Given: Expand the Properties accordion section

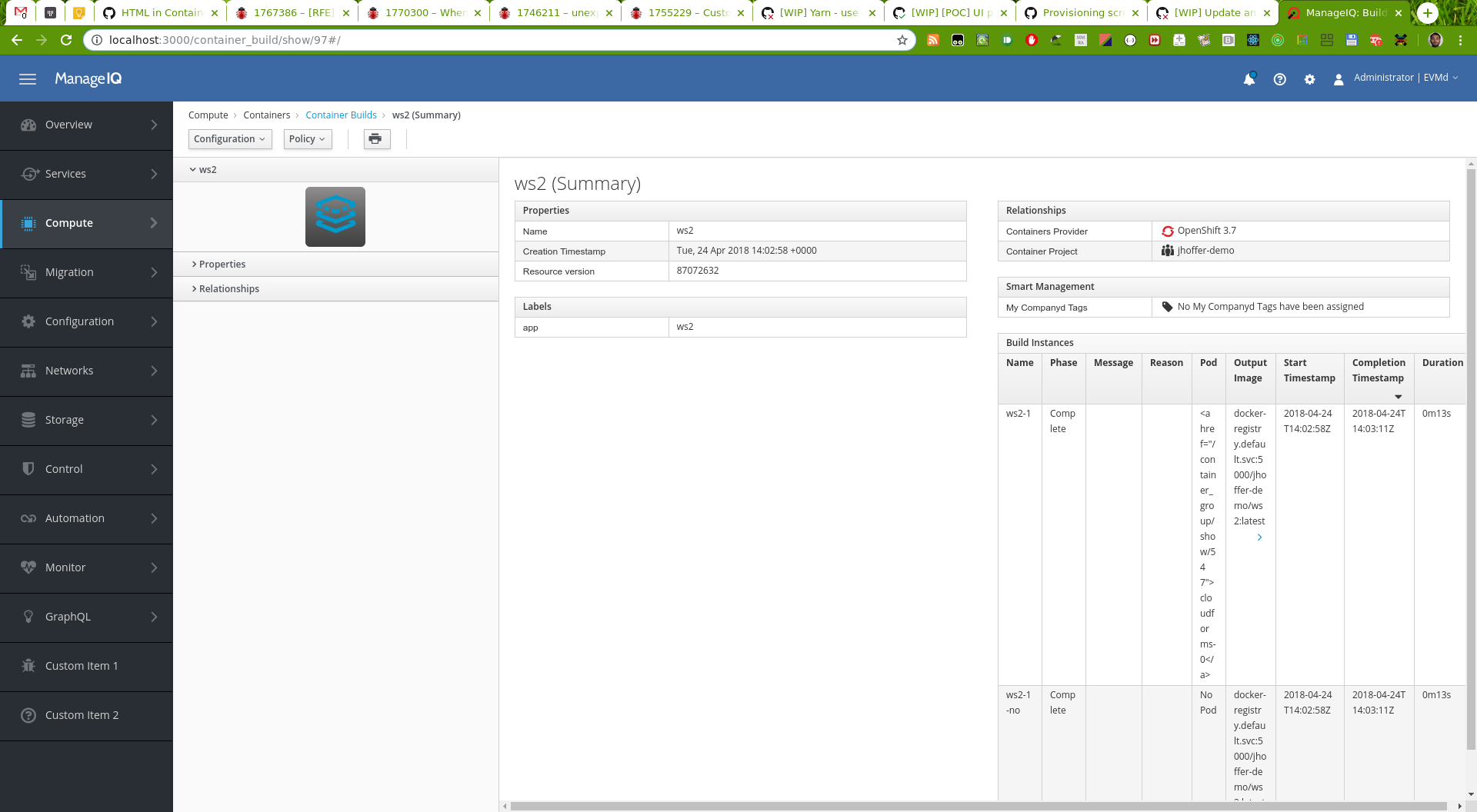Looking at the screenshot, I should tap(336, 265).
